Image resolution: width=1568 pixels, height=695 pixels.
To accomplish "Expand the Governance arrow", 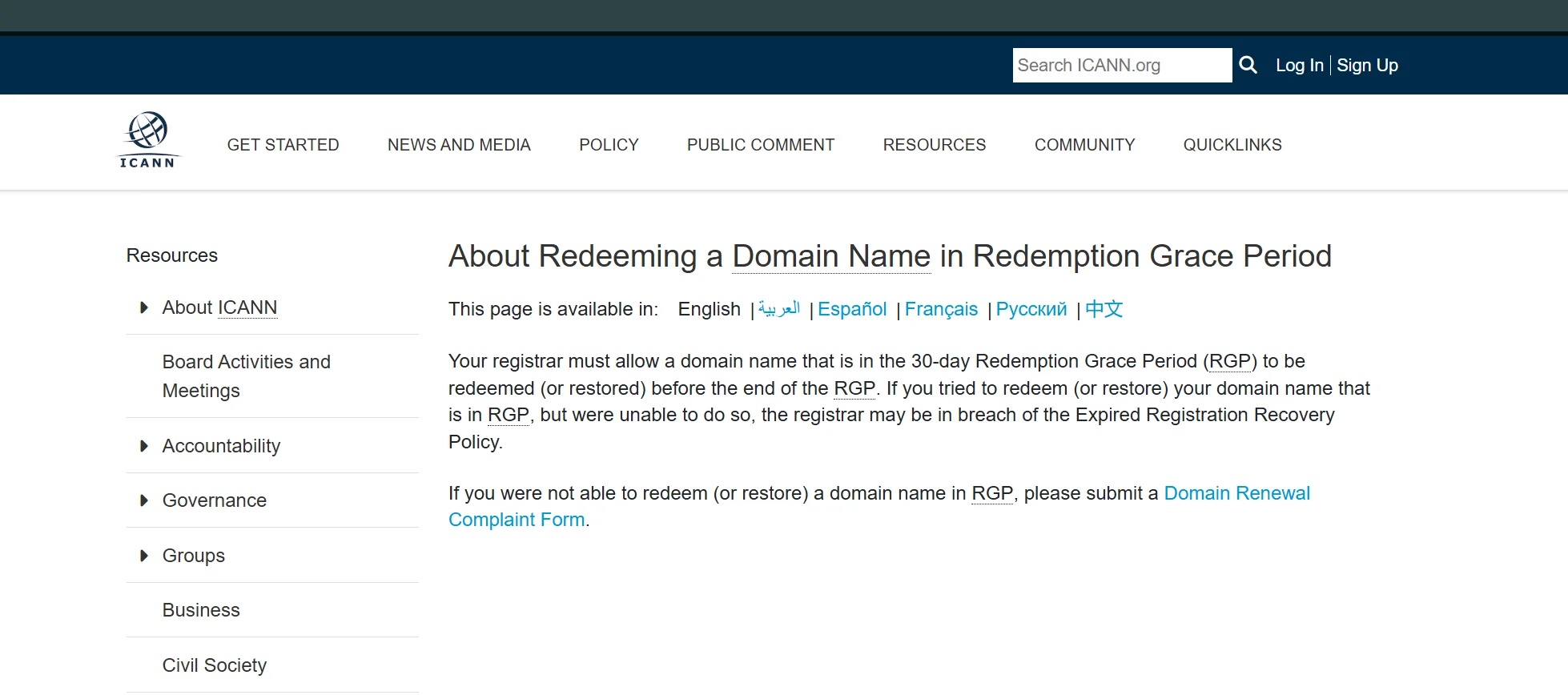I will click(144, 500).
